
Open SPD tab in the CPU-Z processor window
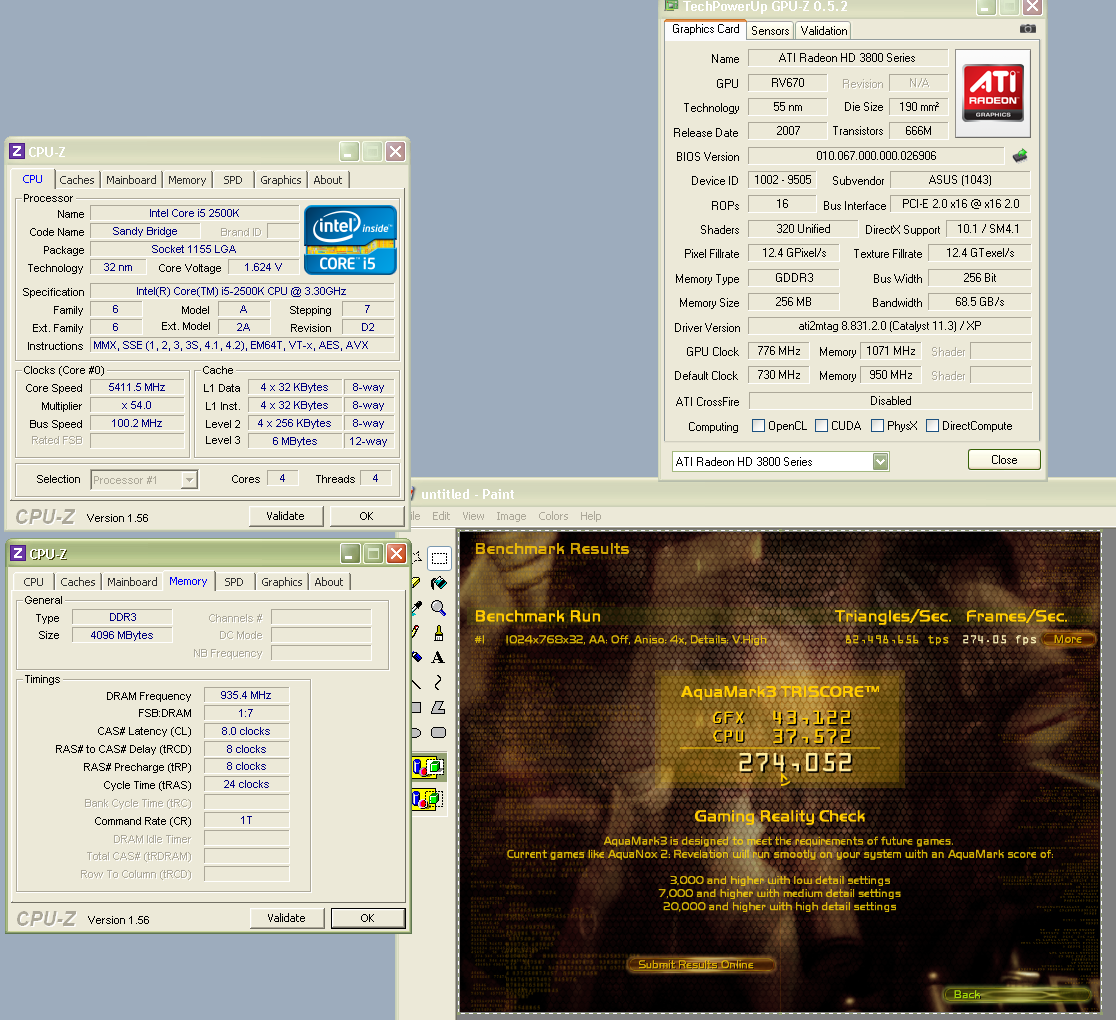(x=233, y=180)
